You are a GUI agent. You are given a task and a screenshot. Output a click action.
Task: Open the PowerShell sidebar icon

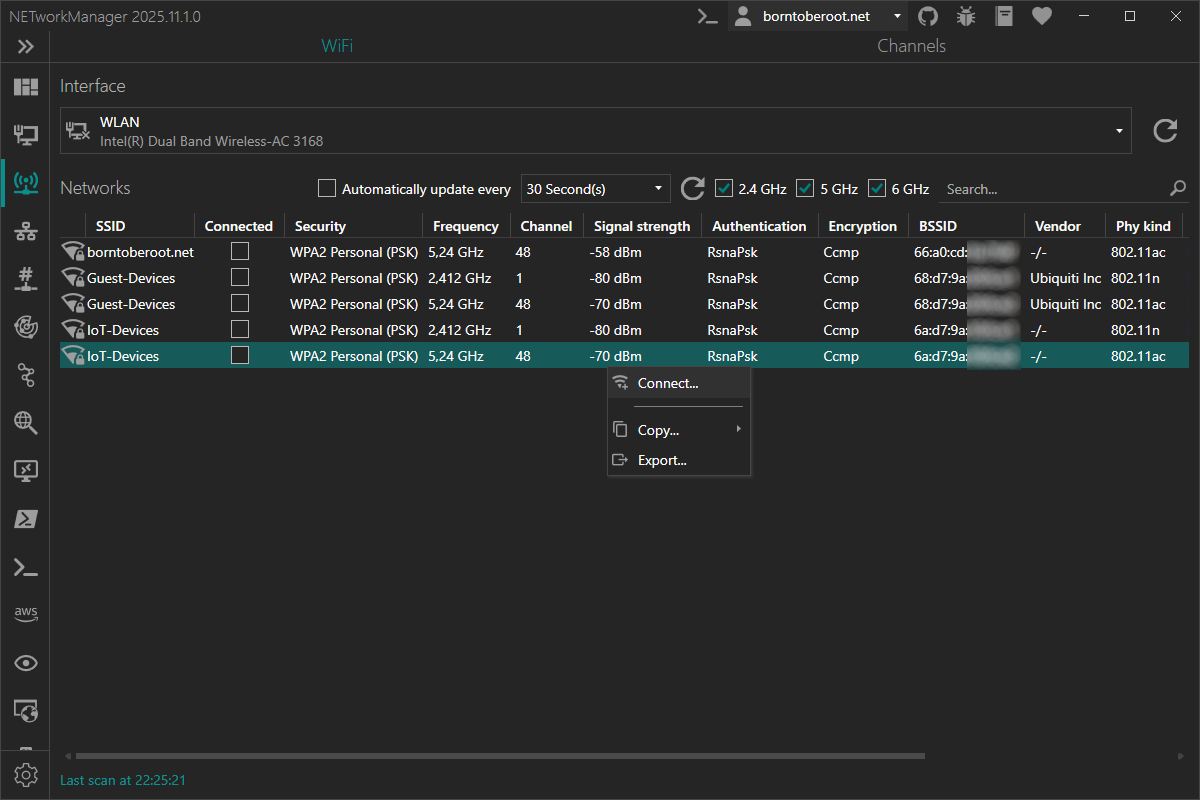(x=26, y=519)
